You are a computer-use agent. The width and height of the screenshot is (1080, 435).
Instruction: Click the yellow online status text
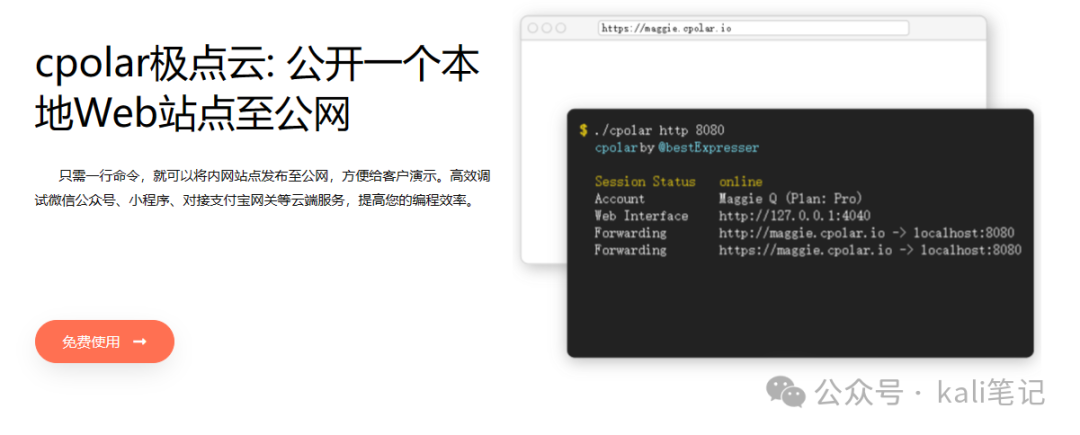pyautogui.click(x=741, y=182)
